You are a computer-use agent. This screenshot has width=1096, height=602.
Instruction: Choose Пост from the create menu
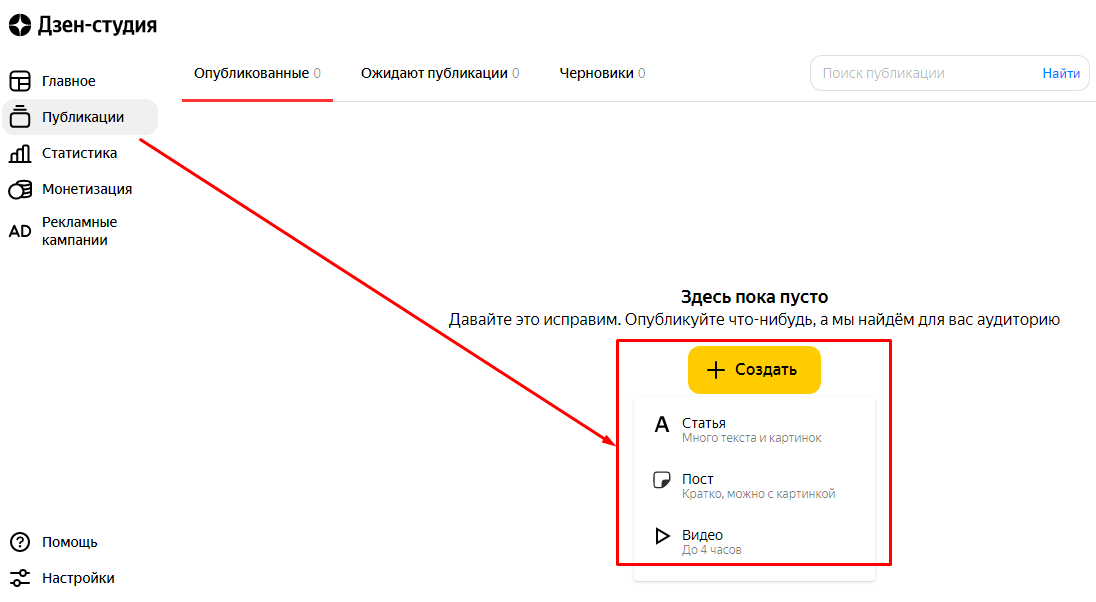coord(758,486)
